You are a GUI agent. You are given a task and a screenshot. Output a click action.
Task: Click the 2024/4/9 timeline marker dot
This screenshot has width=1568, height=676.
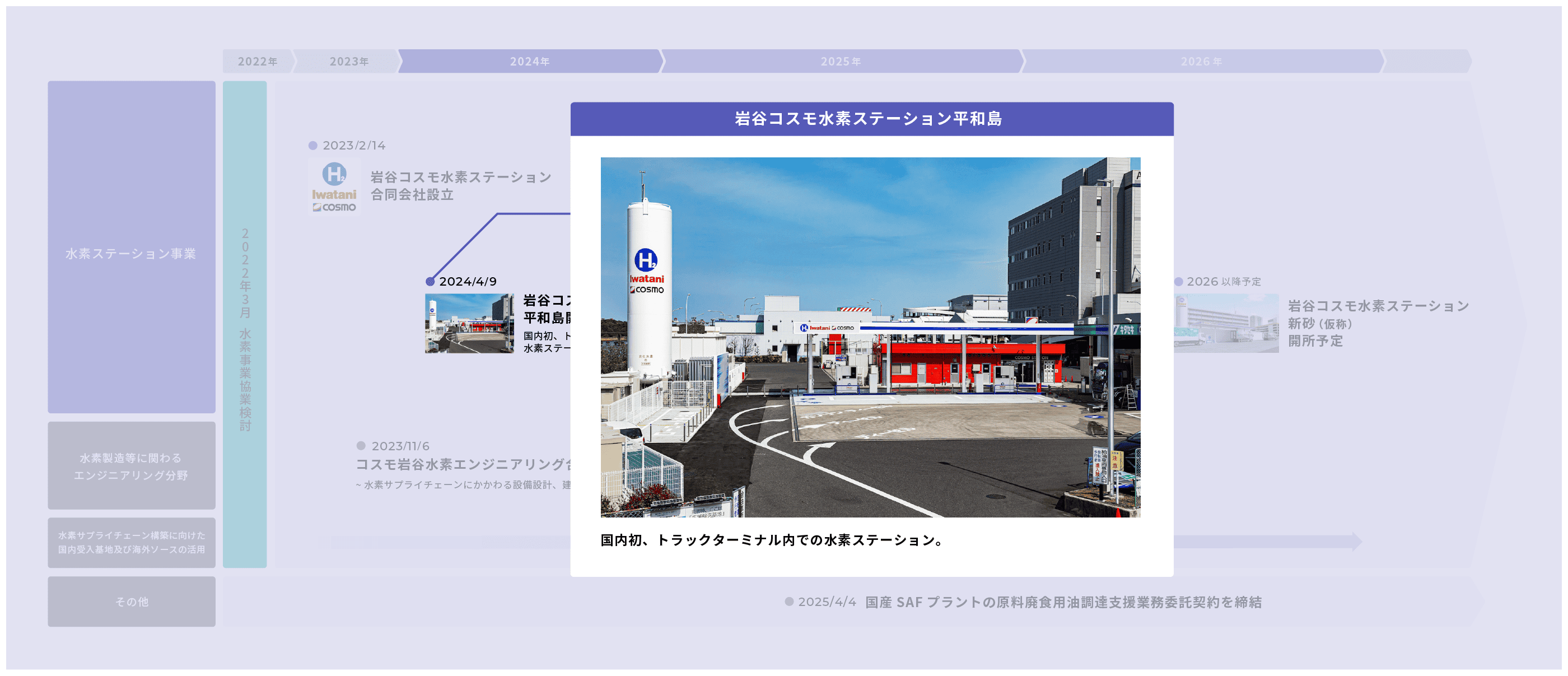[x=430, y=281]
